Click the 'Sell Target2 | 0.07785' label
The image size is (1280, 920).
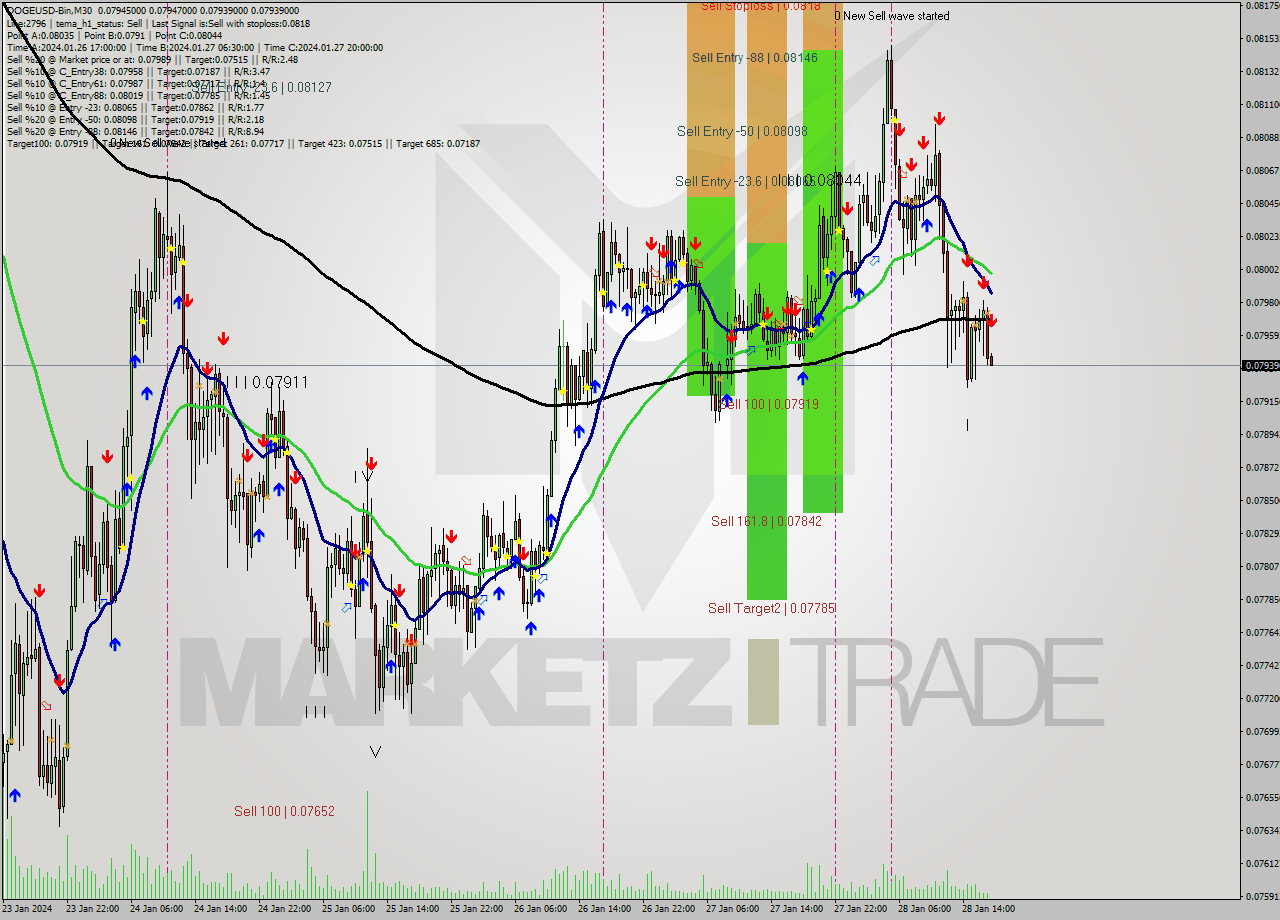(771, 608)
